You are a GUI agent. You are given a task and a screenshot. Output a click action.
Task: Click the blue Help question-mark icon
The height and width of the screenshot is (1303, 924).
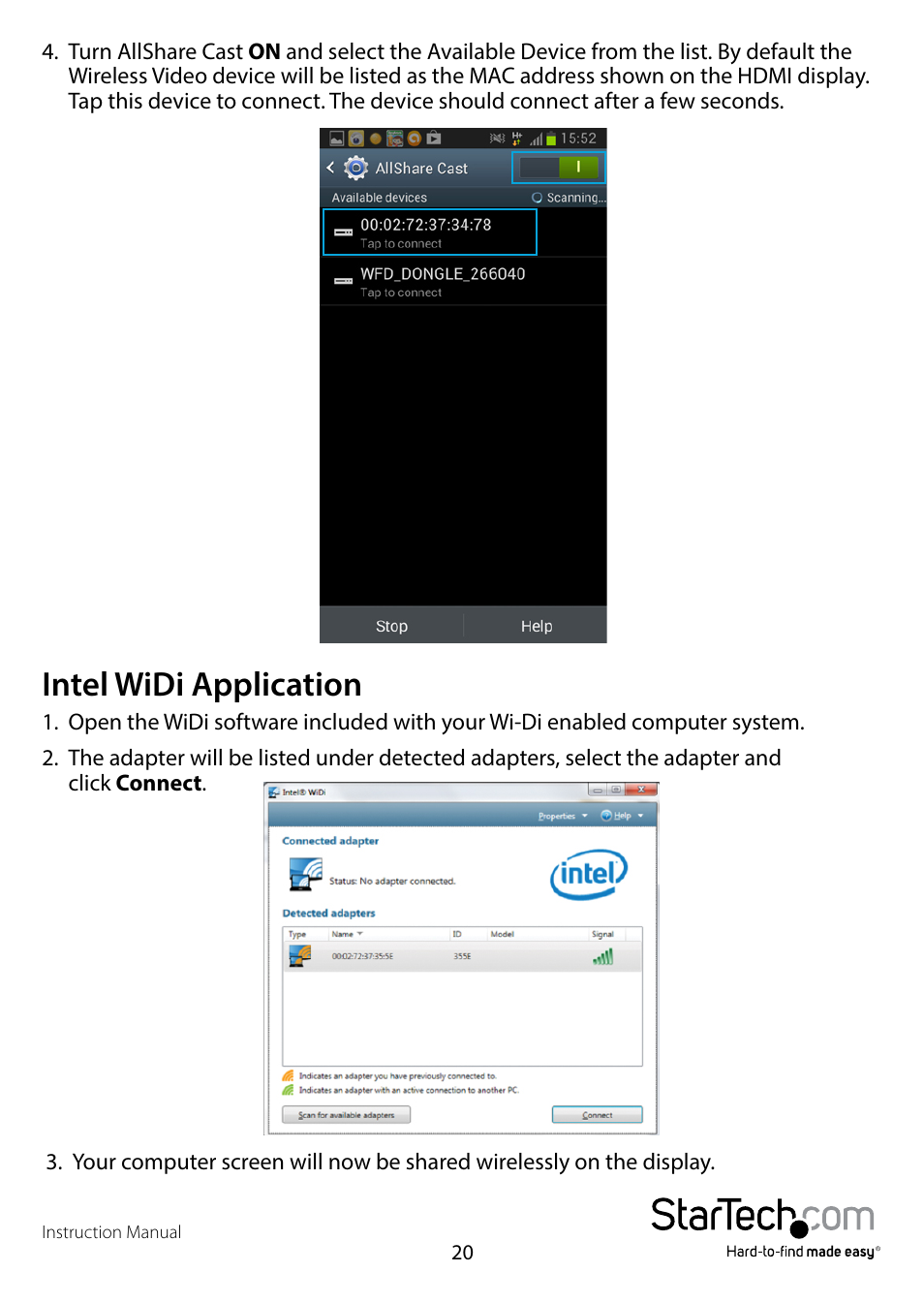[606, 816]
